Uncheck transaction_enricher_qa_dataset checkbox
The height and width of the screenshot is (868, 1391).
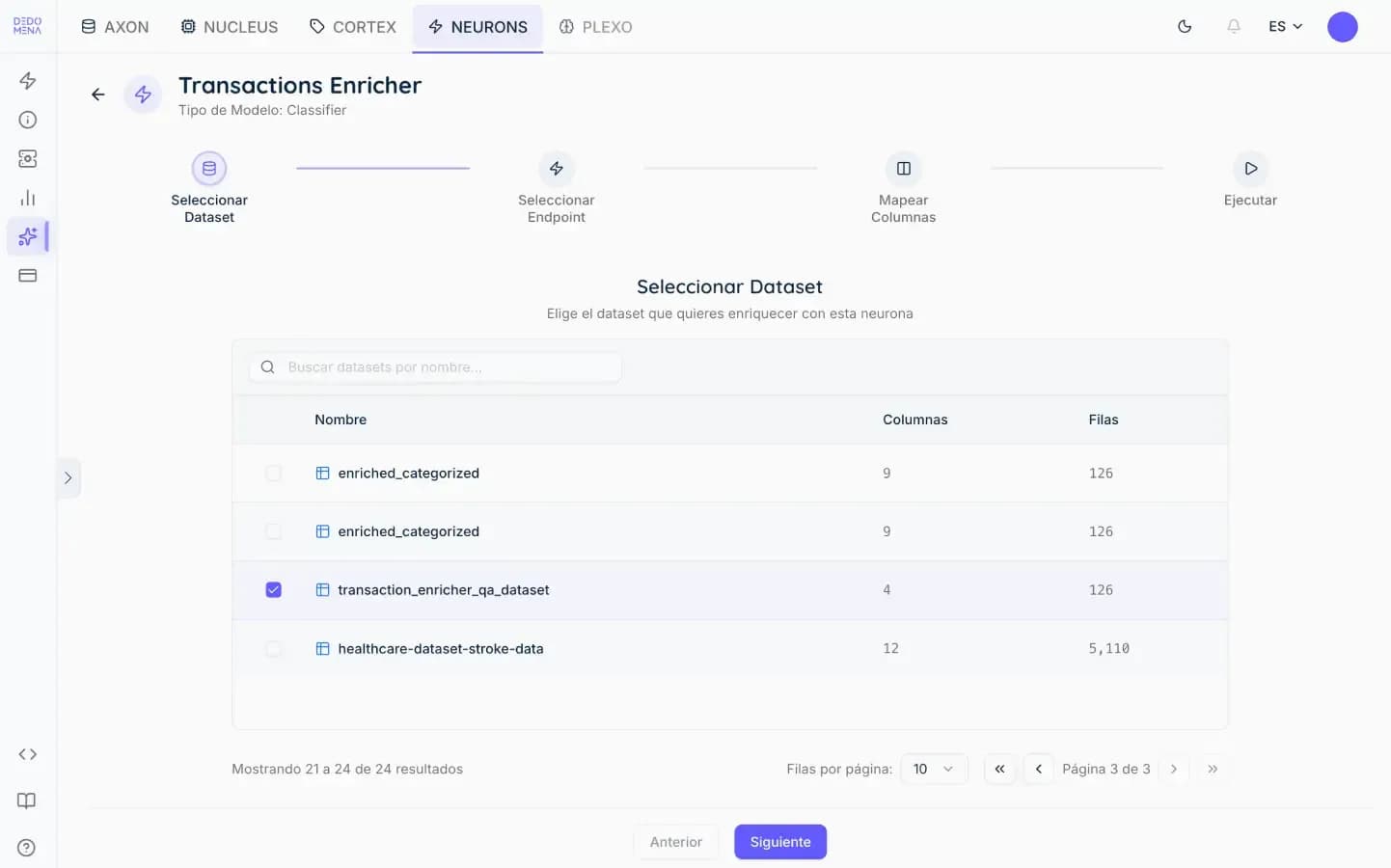point(274,589)
